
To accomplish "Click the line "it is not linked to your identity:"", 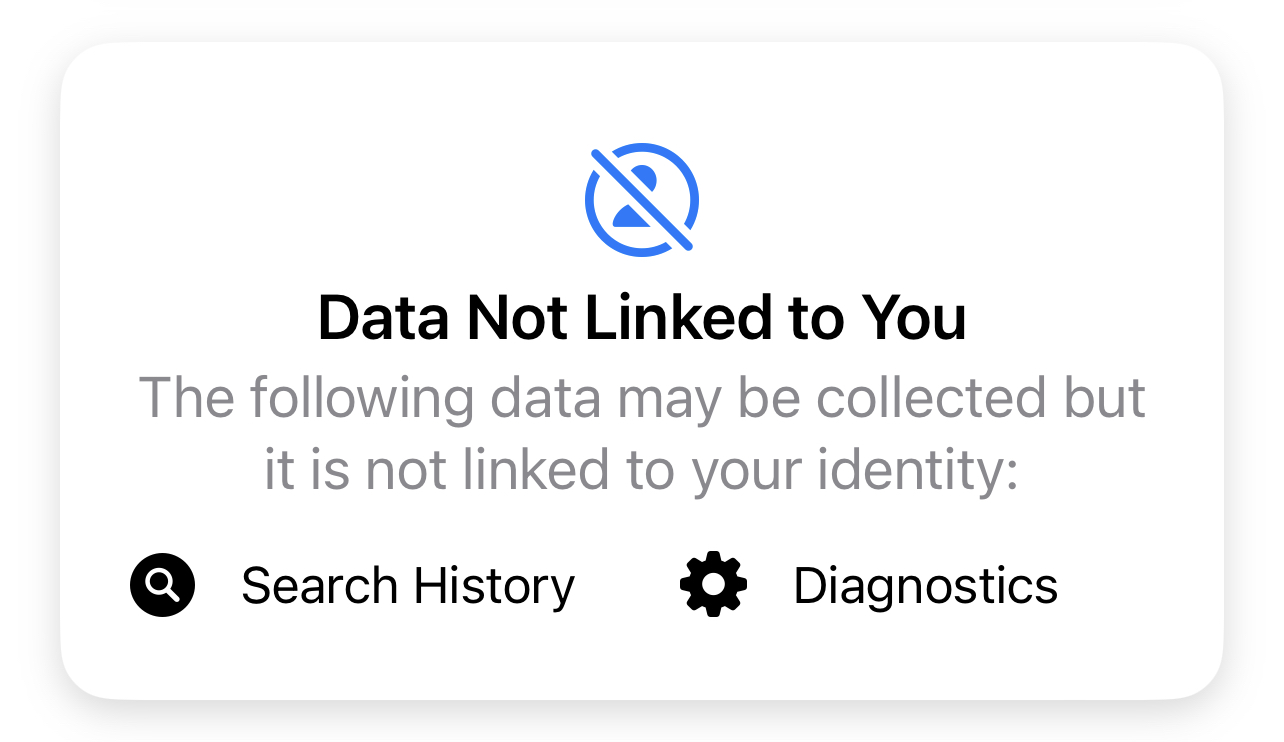I will click(x=642, y=470).
